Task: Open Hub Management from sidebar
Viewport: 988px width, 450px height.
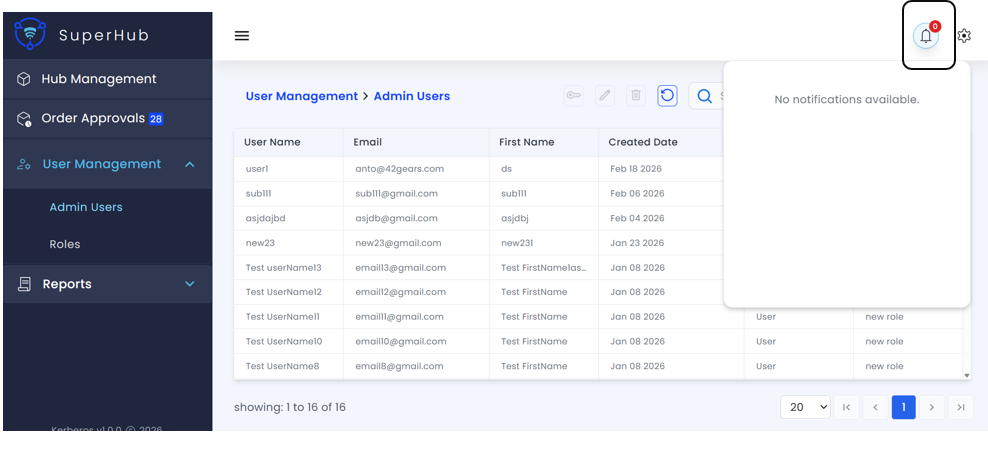Action: [98, 79]
